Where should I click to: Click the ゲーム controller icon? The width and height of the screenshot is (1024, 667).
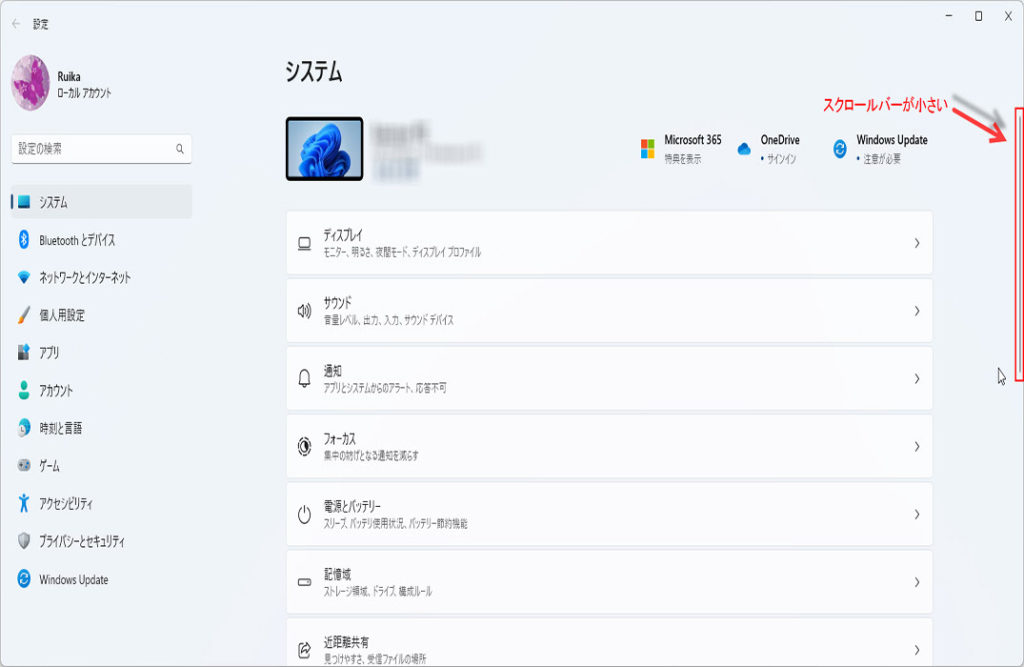tap(24, 466)
